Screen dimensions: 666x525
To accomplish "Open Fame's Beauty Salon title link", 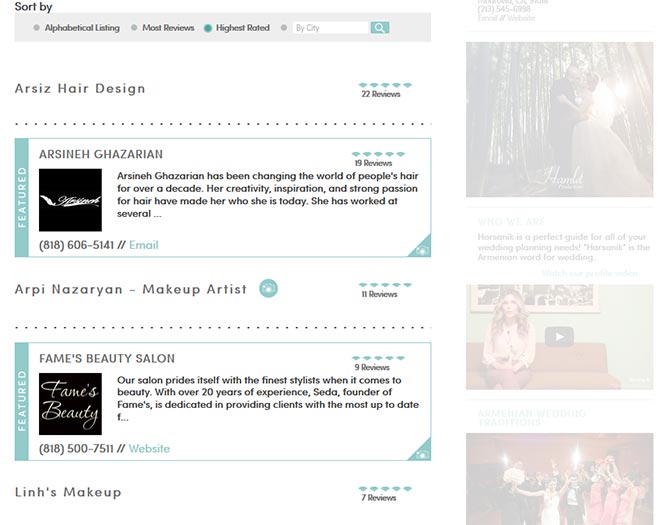I will pyautogui.click(x=107, y=358).
